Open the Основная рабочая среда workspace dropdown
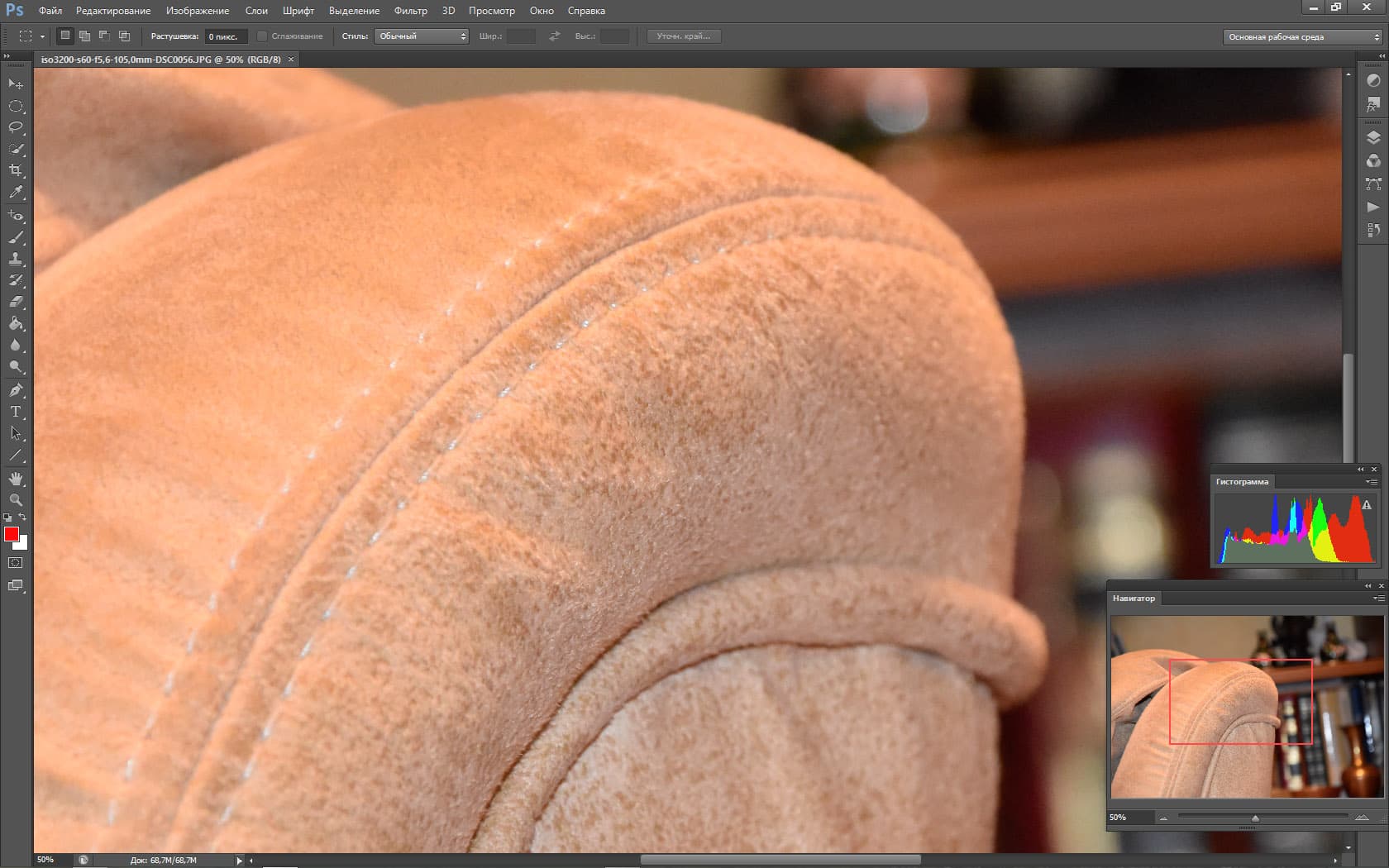 (1303, 37)
